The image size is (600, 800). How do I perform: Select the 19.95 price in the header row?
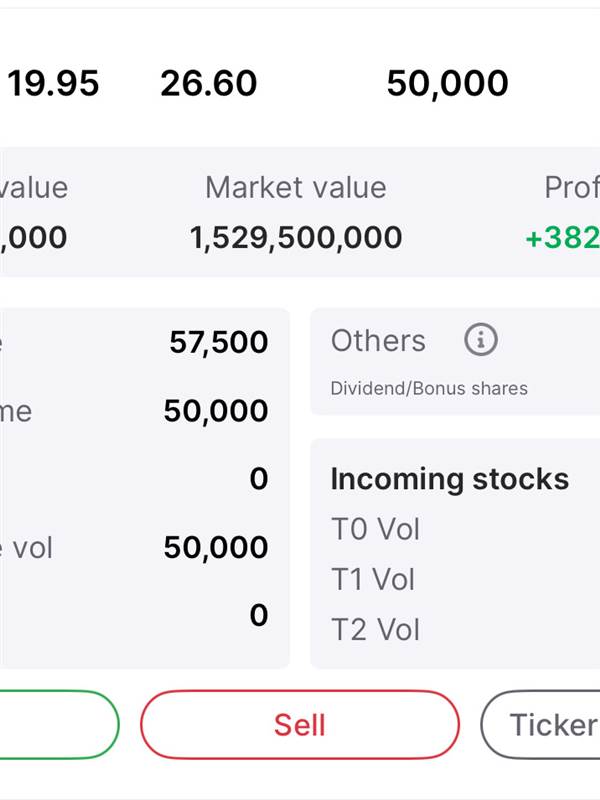coord(53,83)
